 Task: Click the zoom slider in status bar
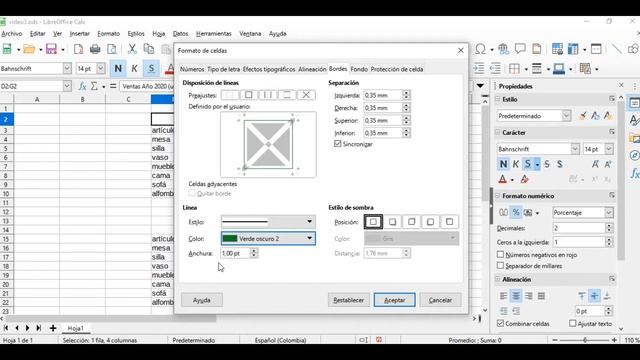coord(585,340)
